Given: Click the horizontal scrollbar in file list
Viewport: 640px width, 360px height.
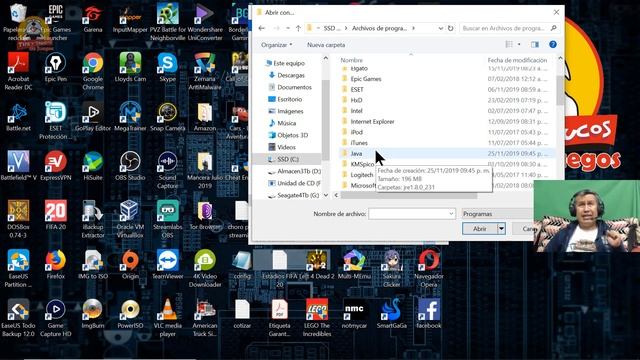Looking at the screenshot, I should click(409, 195).
